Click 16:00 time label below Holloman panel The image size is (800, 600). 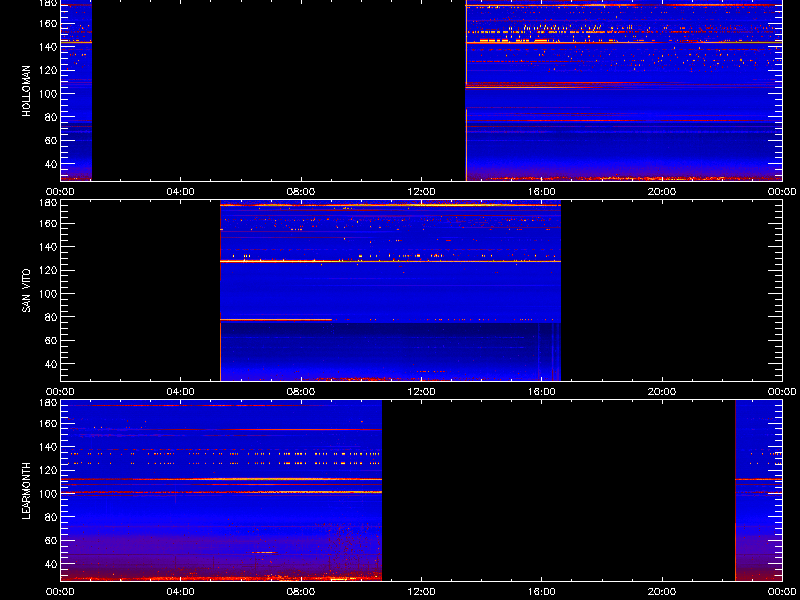[x=541, y=192]
